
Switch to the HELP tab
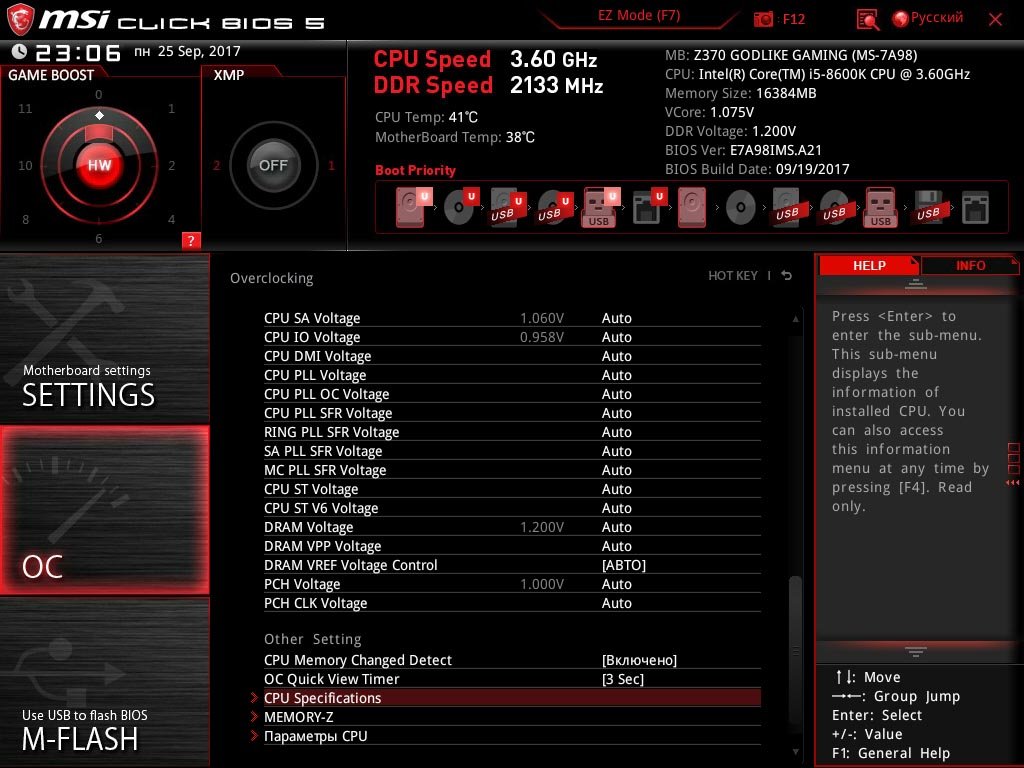(869, 265)
